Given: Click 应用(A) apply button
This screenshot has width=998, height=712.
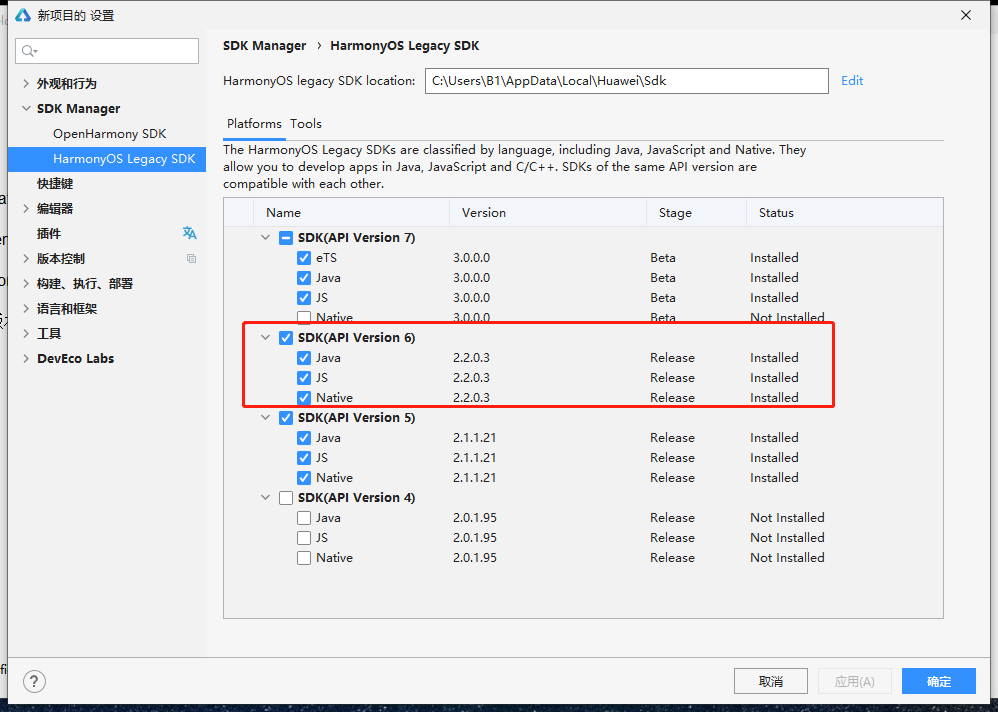Looking at the screenshot, I should pos(855,681).
